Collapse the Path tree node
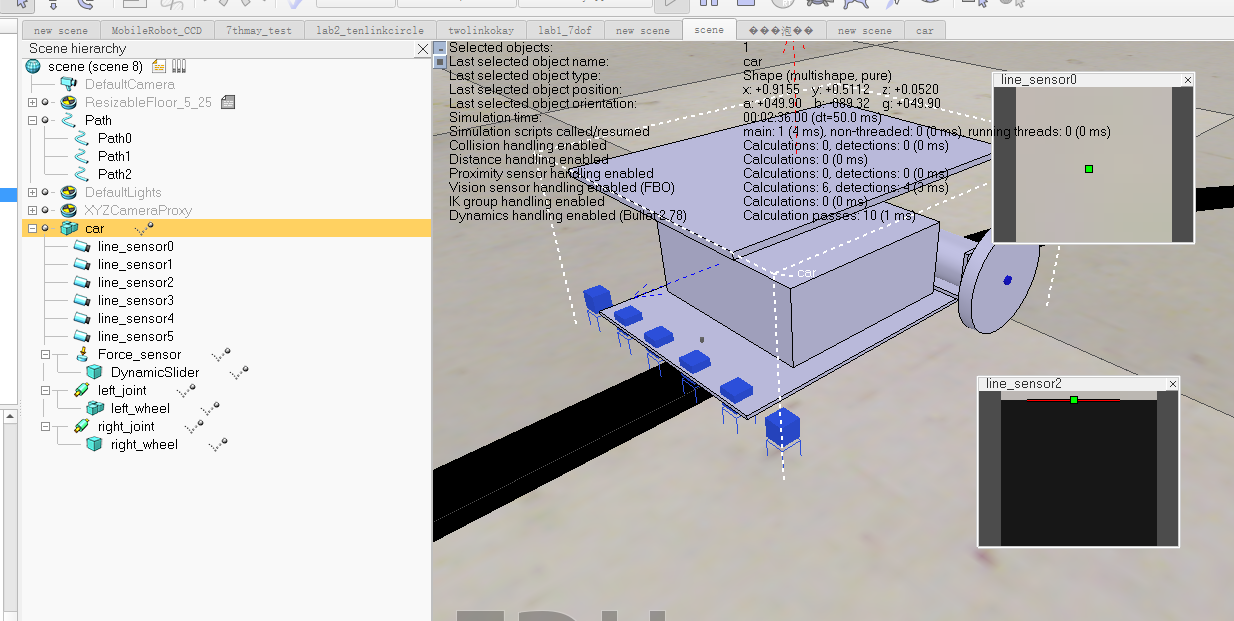Screen dimensions: 1234x621 click(x=32, y=121)
